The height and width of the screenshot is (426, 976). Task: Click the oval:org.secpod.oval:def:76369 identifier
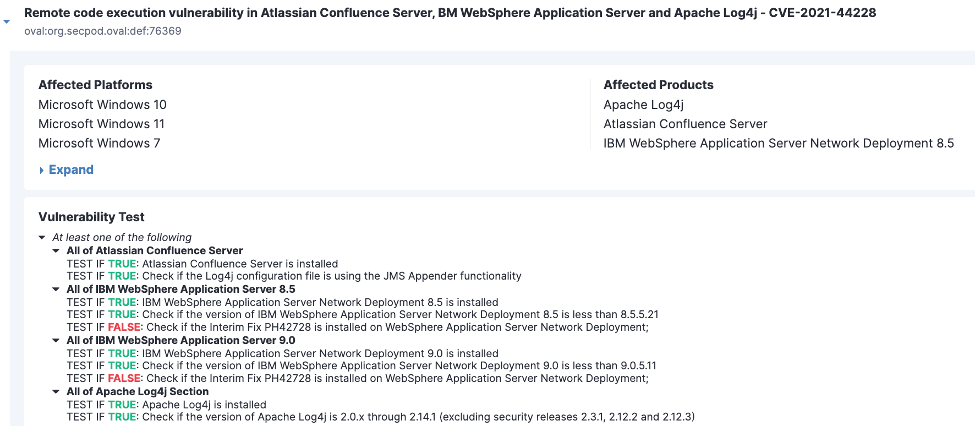click(103, 31)
